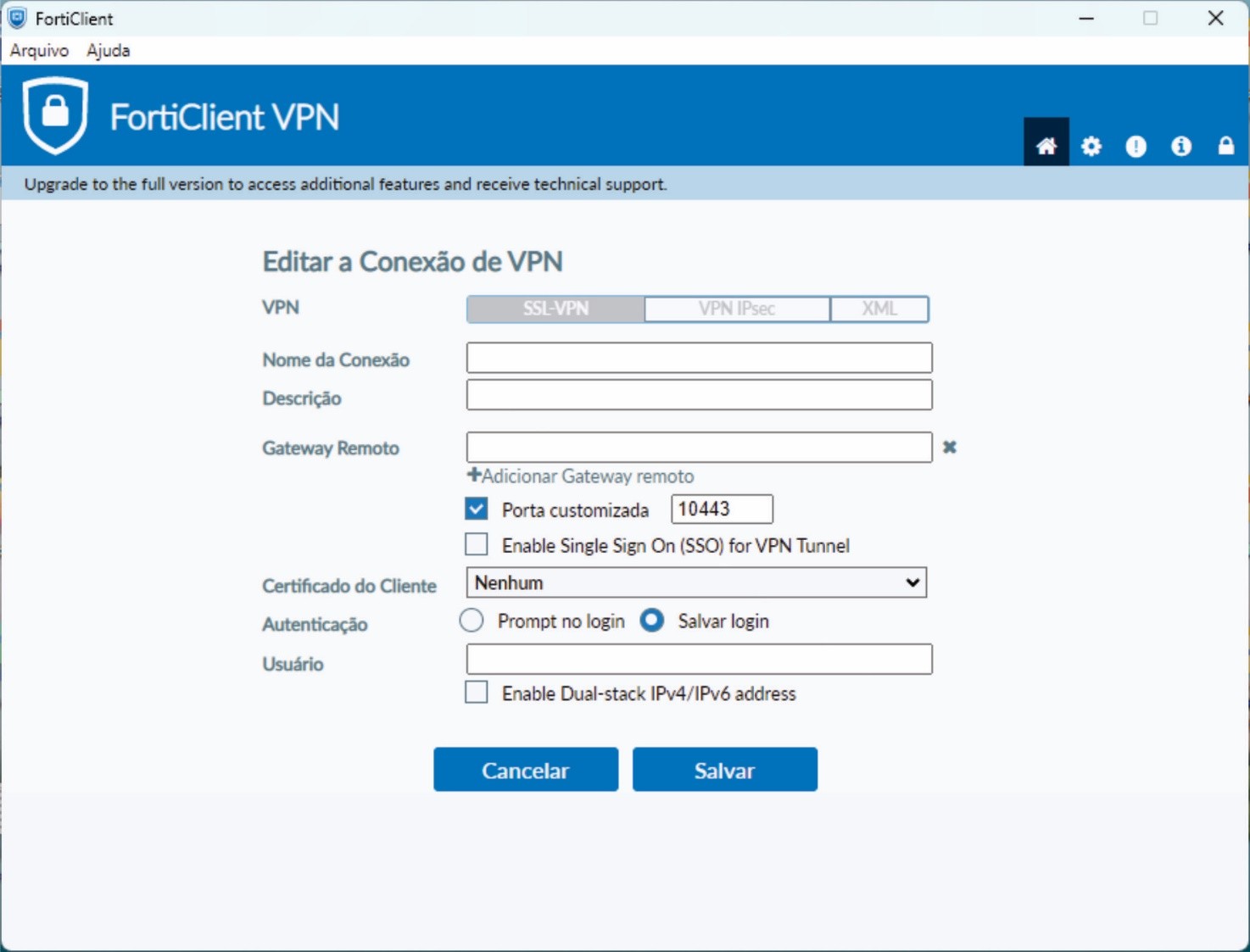Switch to the XML tab

(879, 309)
